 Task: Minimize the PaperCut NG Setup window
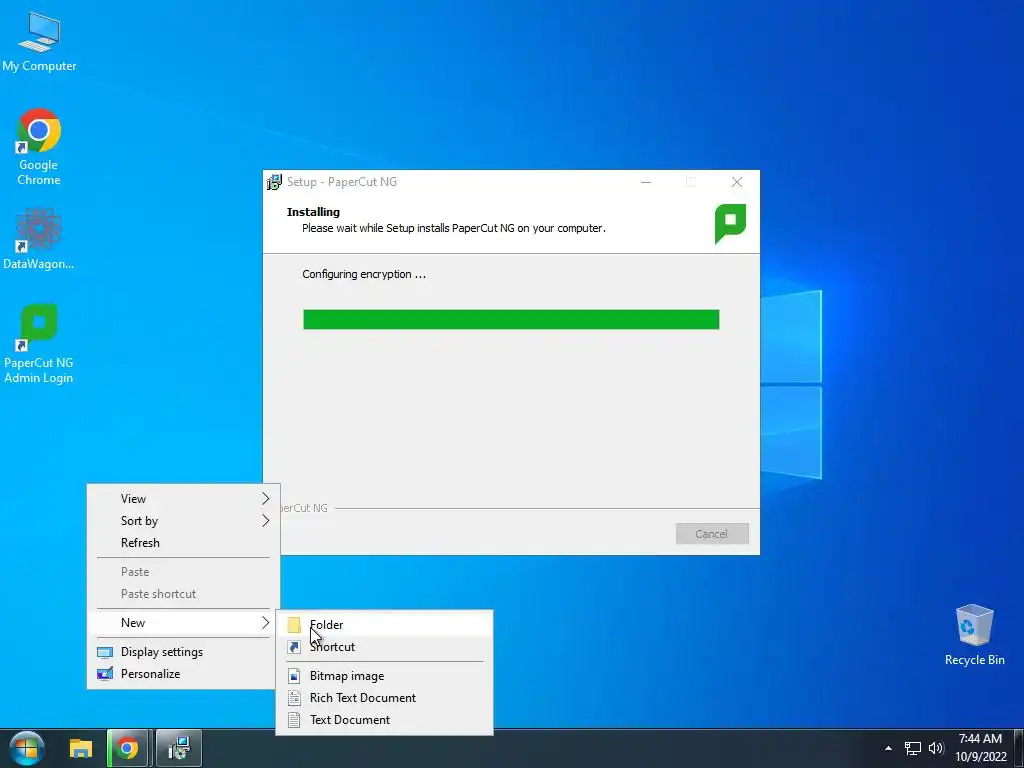(646, 182)
